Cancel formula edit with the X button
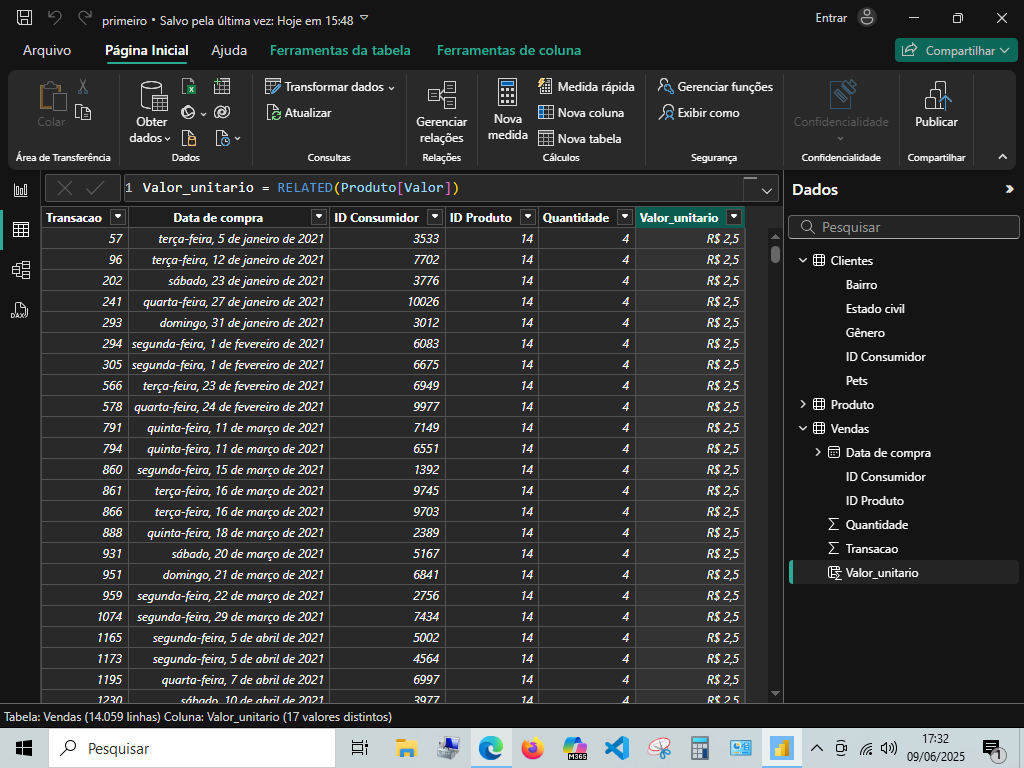Viewport: 1024px width, 768px height. coord(65,188)
